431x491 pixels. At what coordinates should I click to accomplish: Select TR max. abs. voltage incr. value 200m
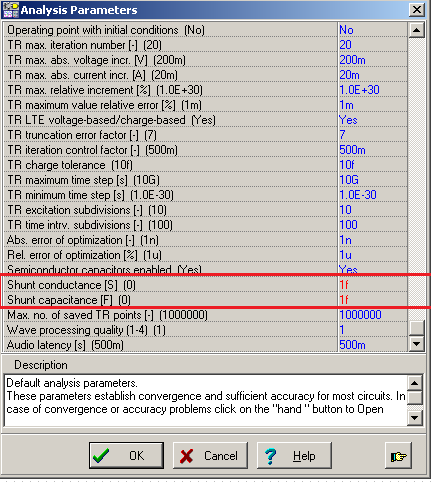pos(352,60)
